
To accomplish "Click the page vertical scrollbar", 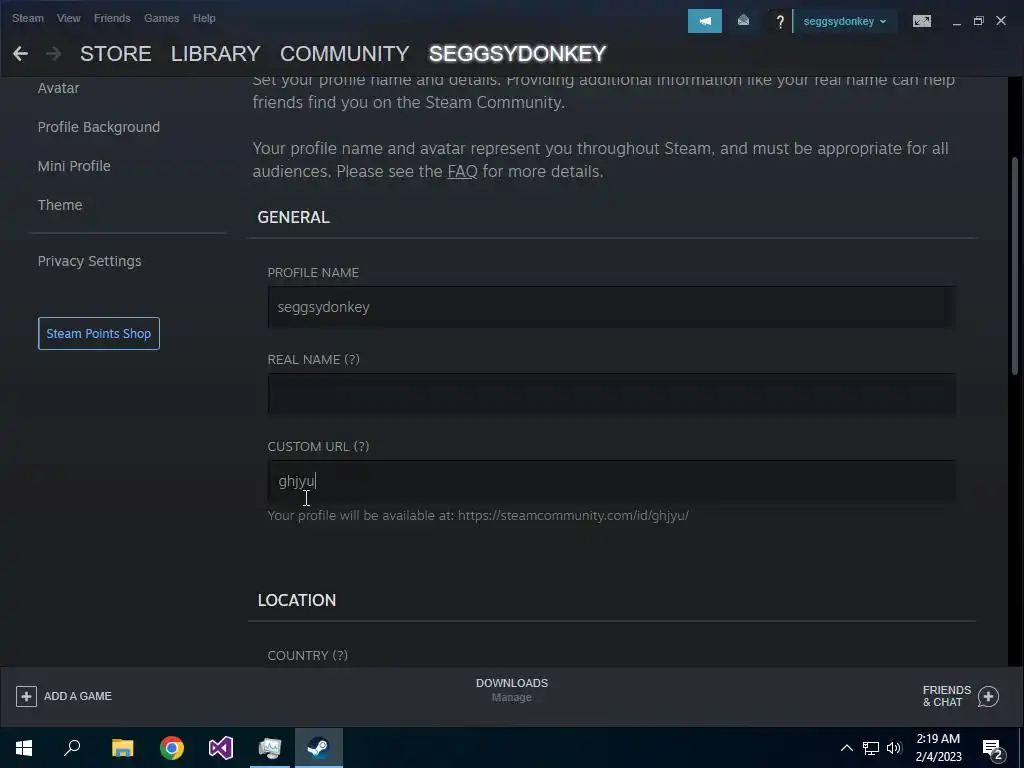I will click(x=1014, y=266).
